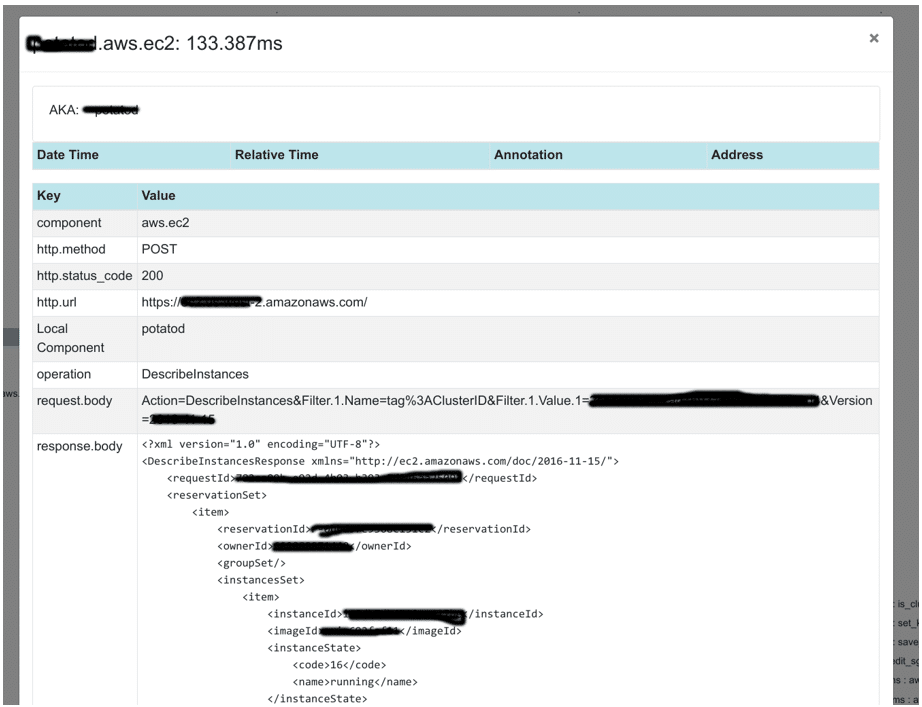Image resolution: width=922 pixels, height=707 pixels.
Task: Select the Local Component key cell
Action: click(70, 338)
